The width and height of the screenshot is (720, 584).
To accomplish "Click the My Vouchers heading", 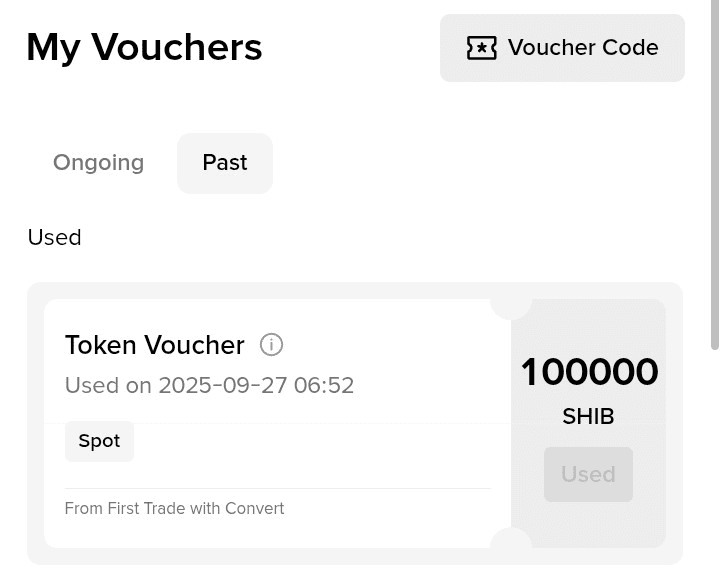I will (x=144, y=47).
